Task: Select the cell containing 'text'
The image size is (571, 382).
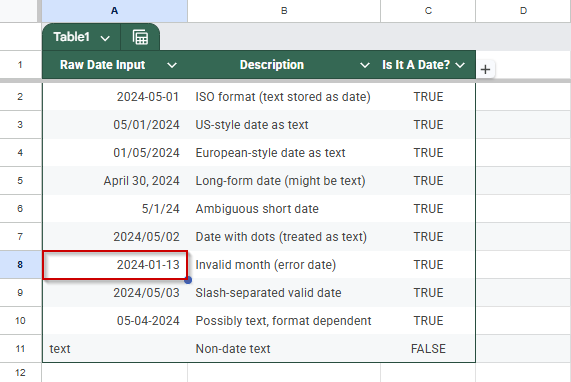Action: (x=115, y=348)
